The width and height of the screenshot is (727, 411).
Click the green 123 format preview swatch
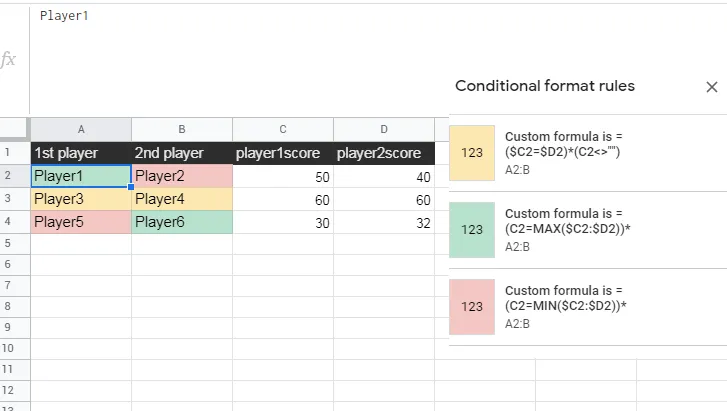472,229
